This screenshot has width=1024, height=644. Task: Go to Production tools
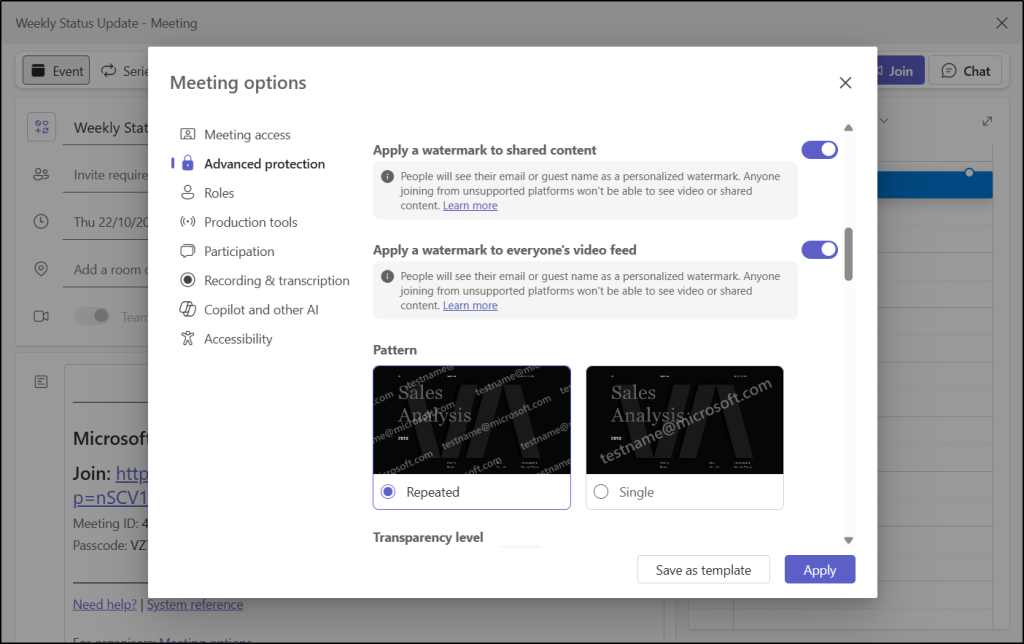[250, 222]
